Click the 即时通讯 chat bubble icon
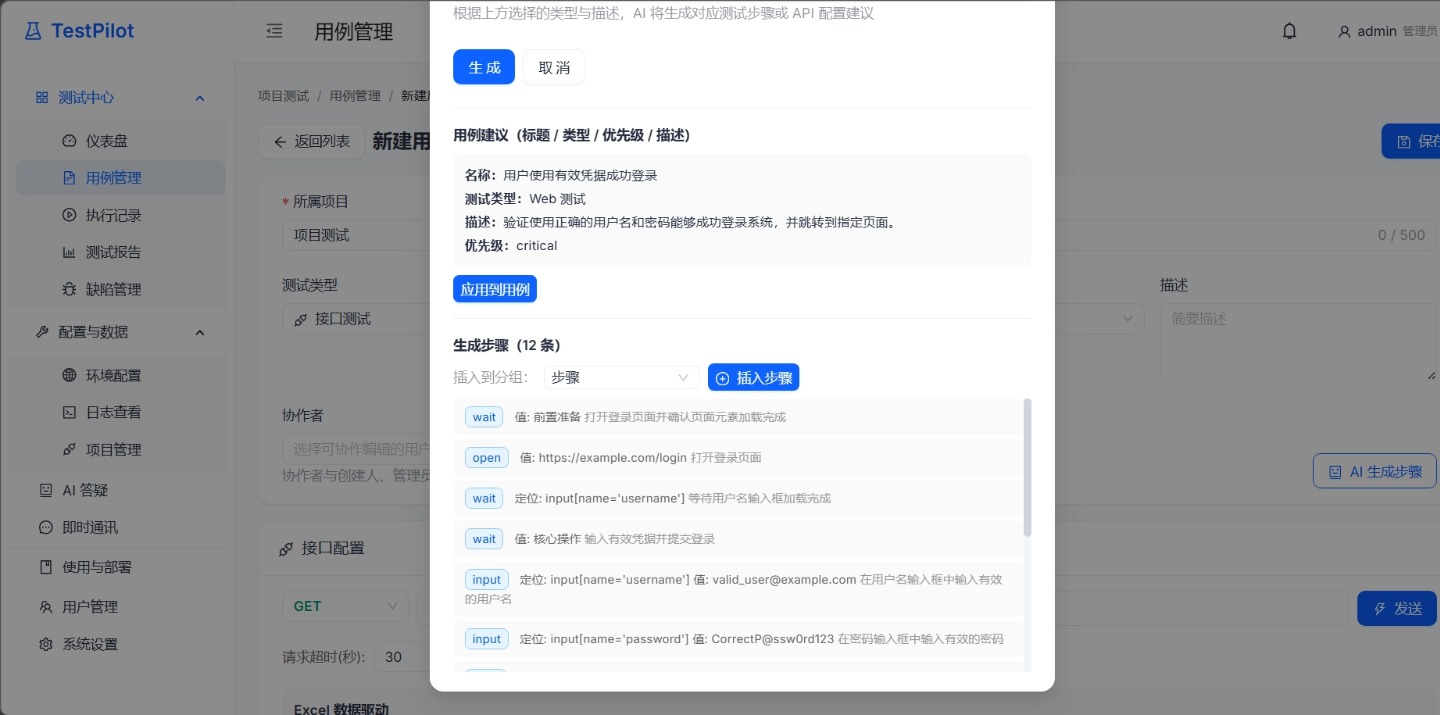This screenshot has height=715, width=1440. point(45,527)
